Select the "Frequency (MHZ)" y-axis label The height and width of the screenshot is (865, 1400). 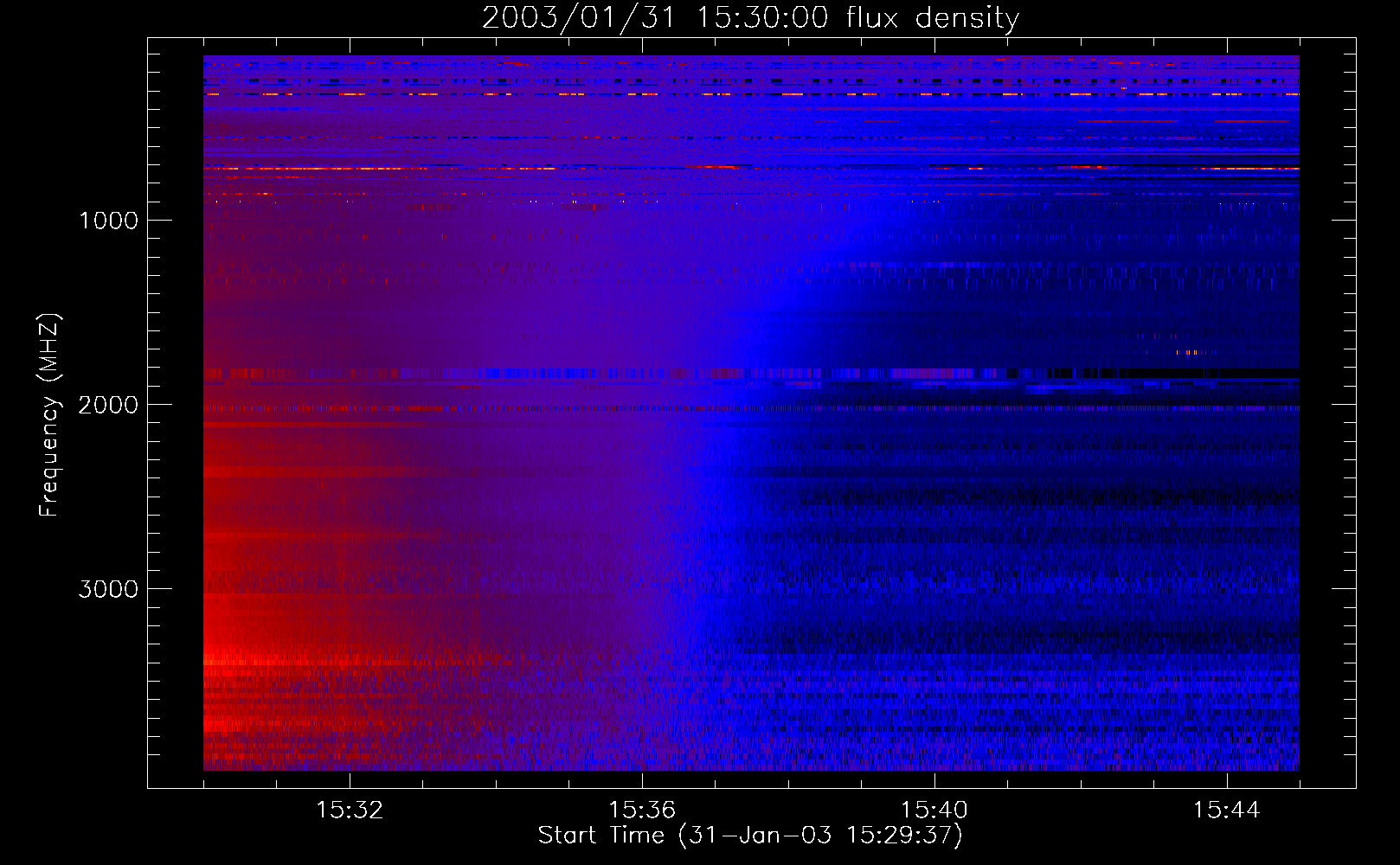coord(48,415)
